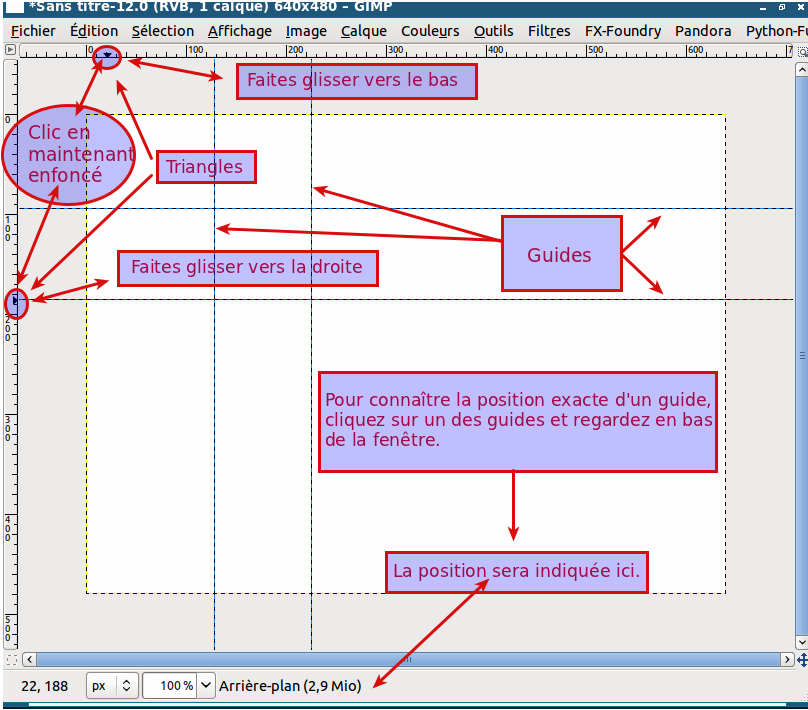The height and width of the screenshot is (710, 808).
Task: Toggle the Quick Mask button
Action: tap(10, 660)
